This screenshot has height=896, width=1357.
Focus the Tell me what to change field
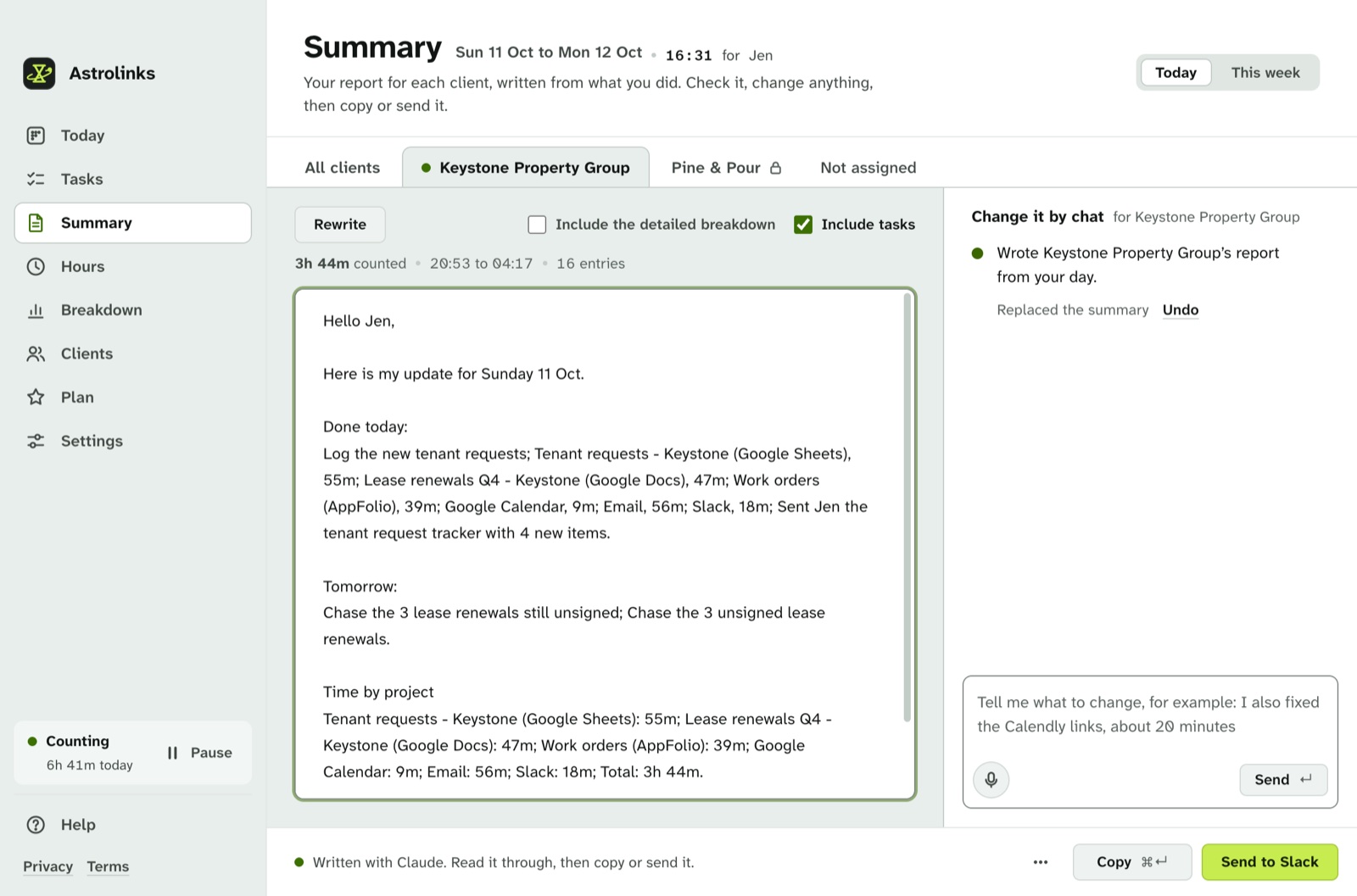pyautogui.click(x=1149, y=715)
